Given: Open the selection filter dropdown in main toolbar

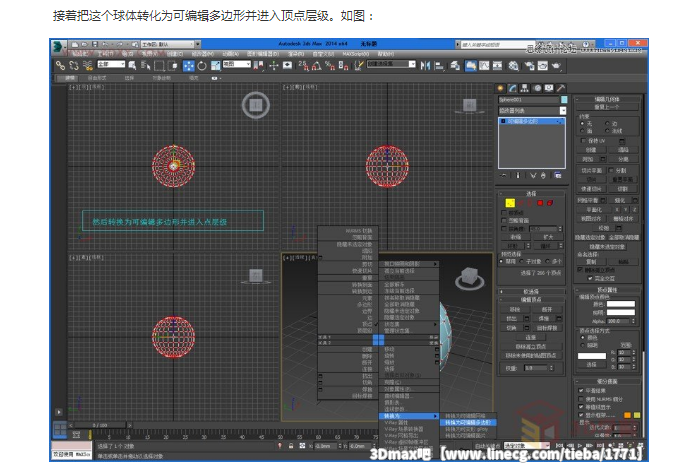Looking at the screenshot, I should pyautogui.click(x=111, y=64).
